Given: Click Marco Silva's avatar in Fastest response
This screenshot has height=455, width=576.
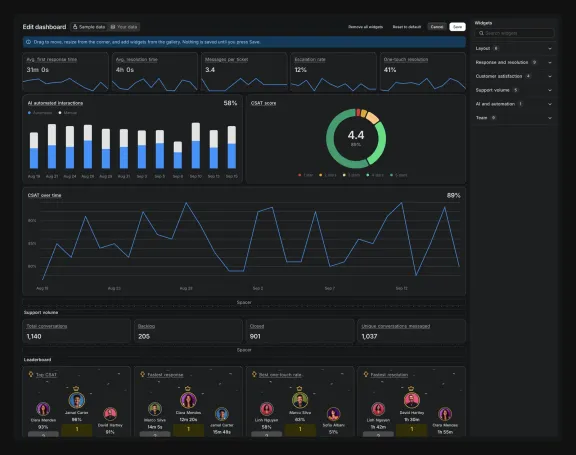Looking at the screenshot, I should (155, 409).
